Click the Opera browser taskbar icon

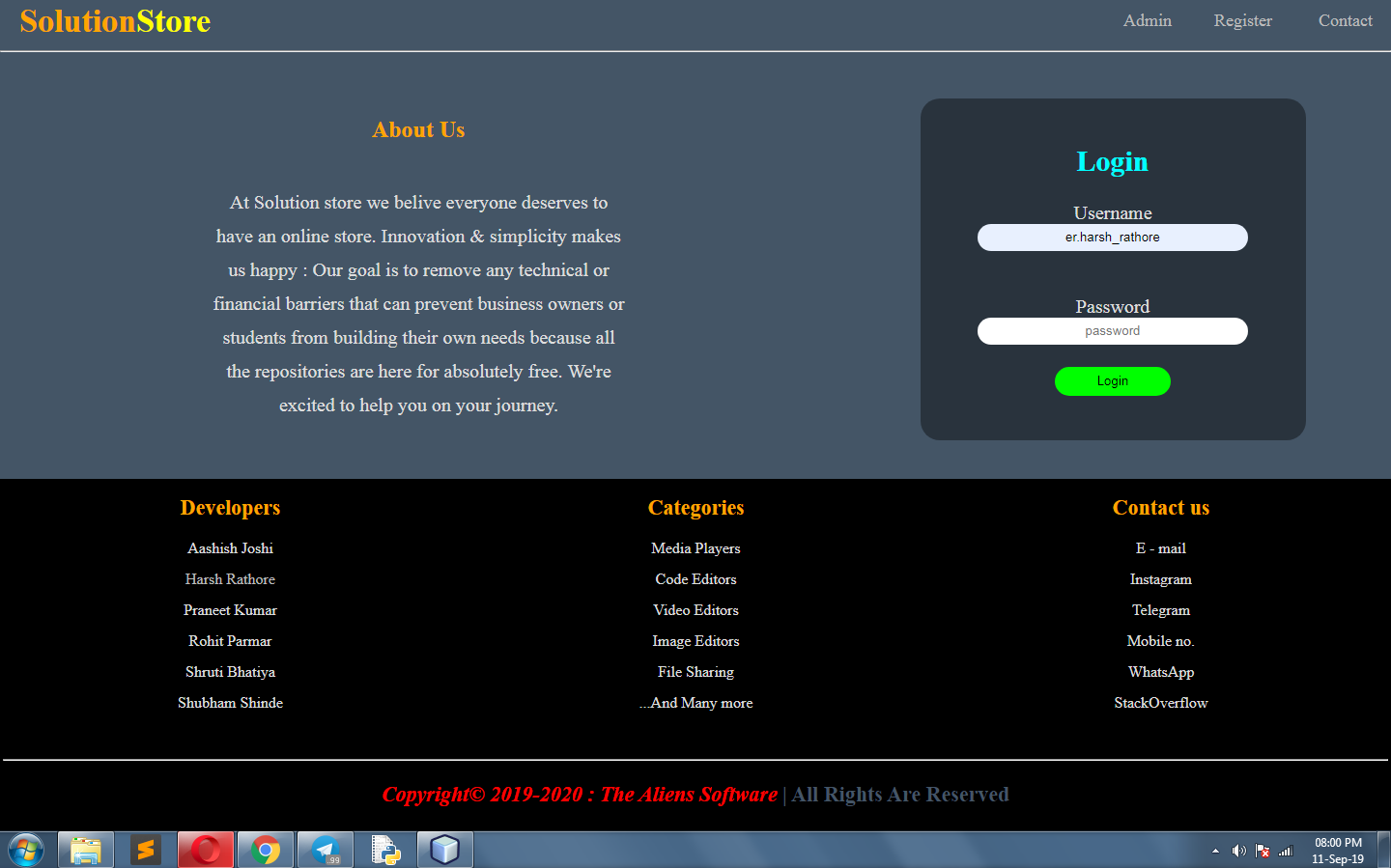(206, 851)
